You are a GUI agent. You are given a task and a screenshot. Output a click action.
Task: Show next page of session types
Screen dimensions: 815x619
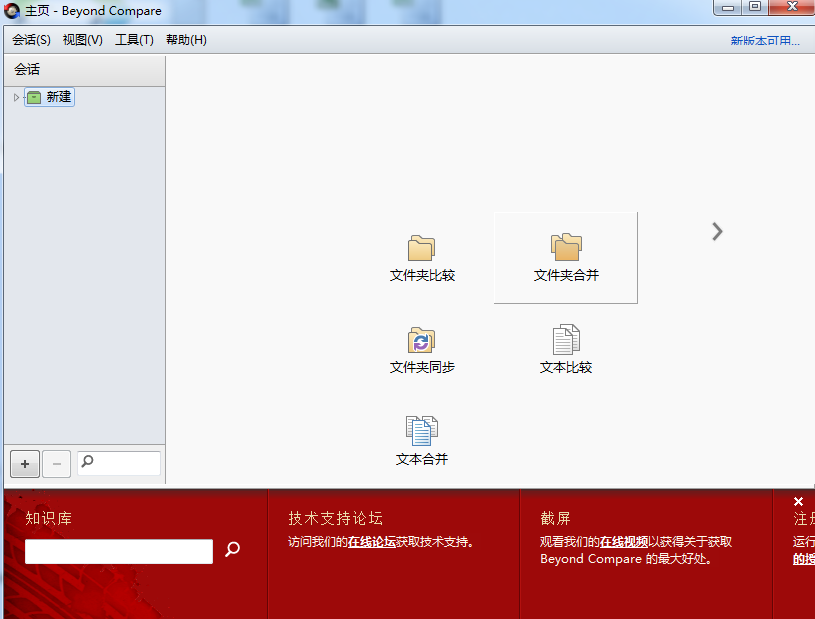pos(717,232)
